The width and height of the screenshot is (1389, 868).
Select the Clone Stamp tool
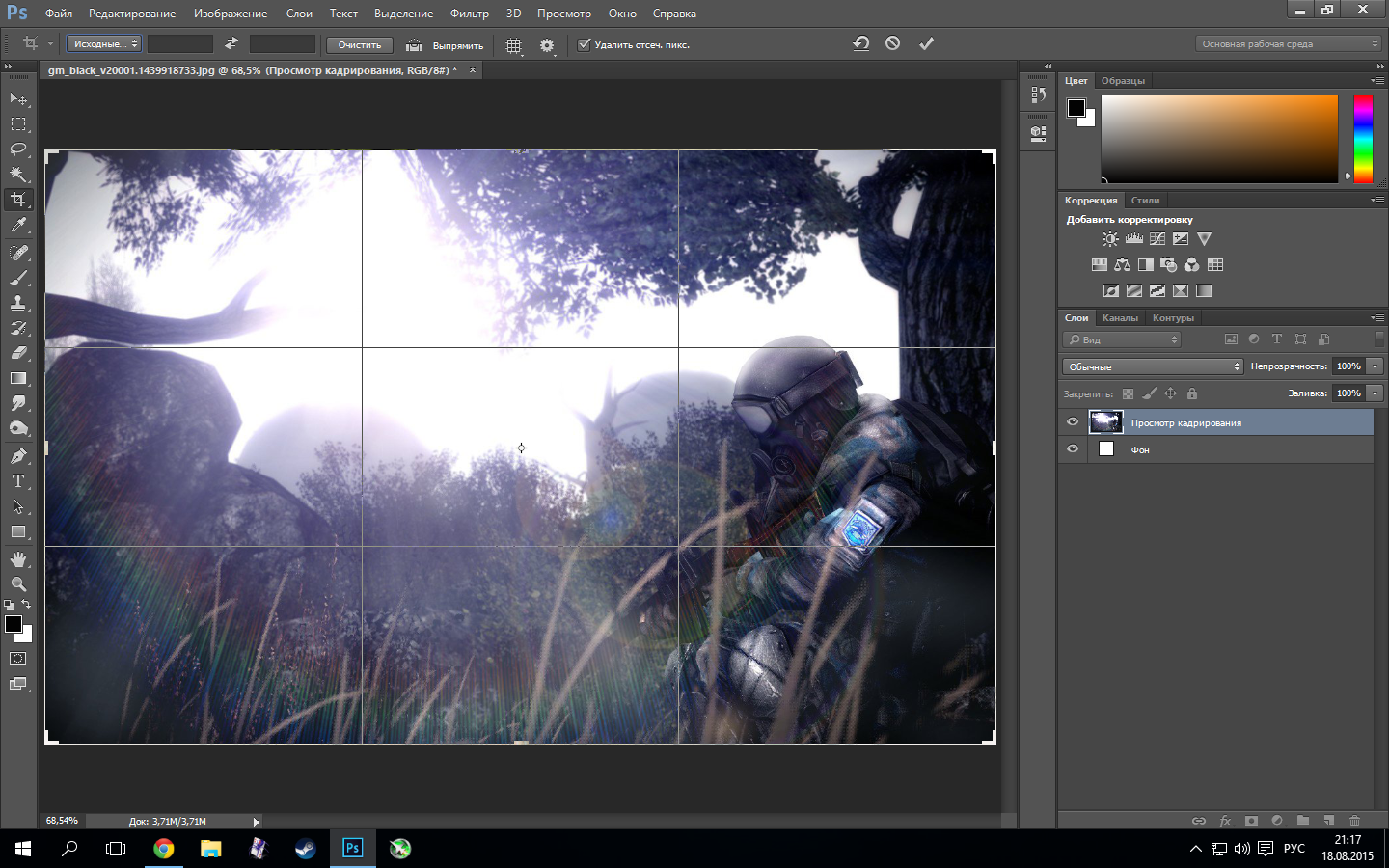18,303
